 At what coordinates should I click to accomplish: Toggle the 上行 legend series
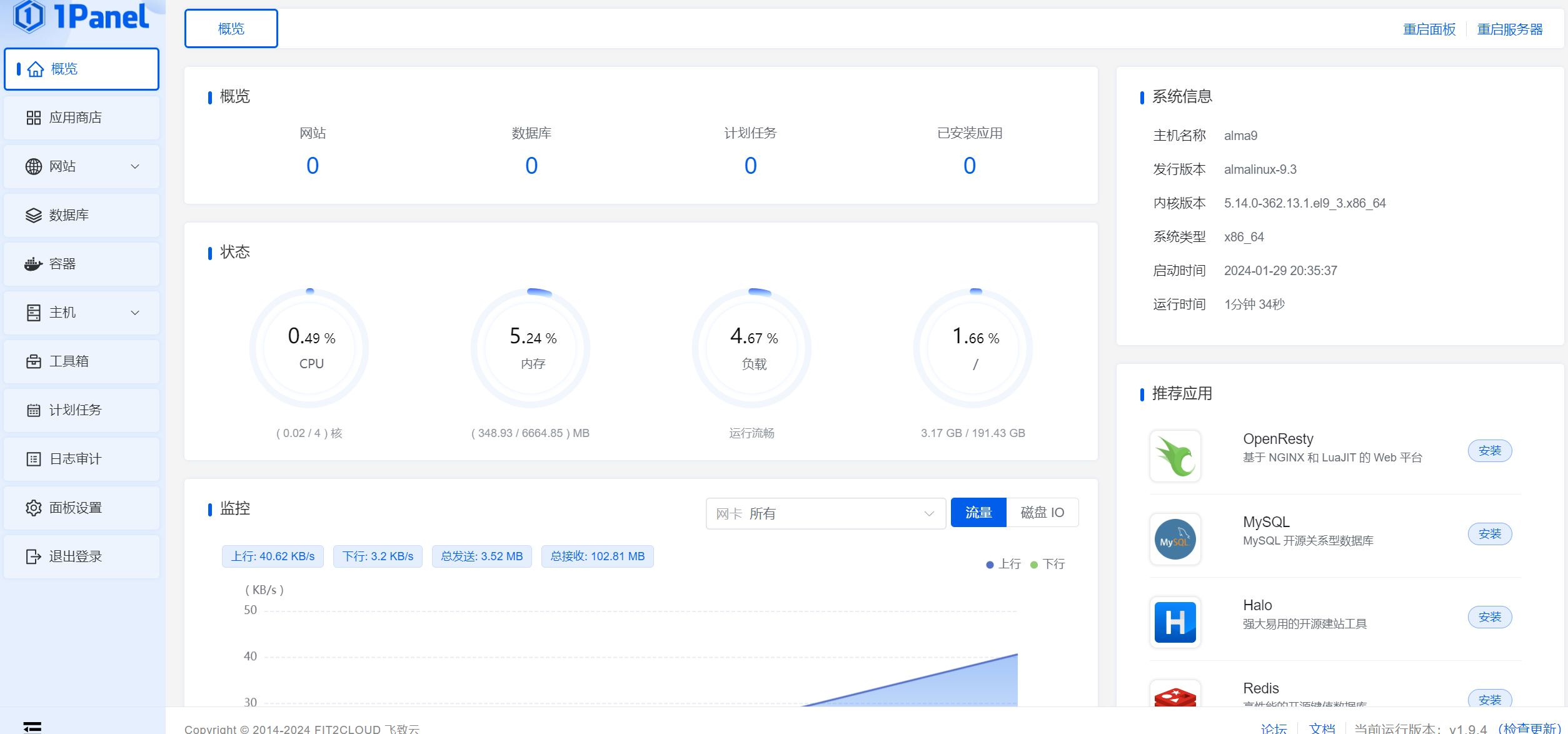coord(1003,564)
